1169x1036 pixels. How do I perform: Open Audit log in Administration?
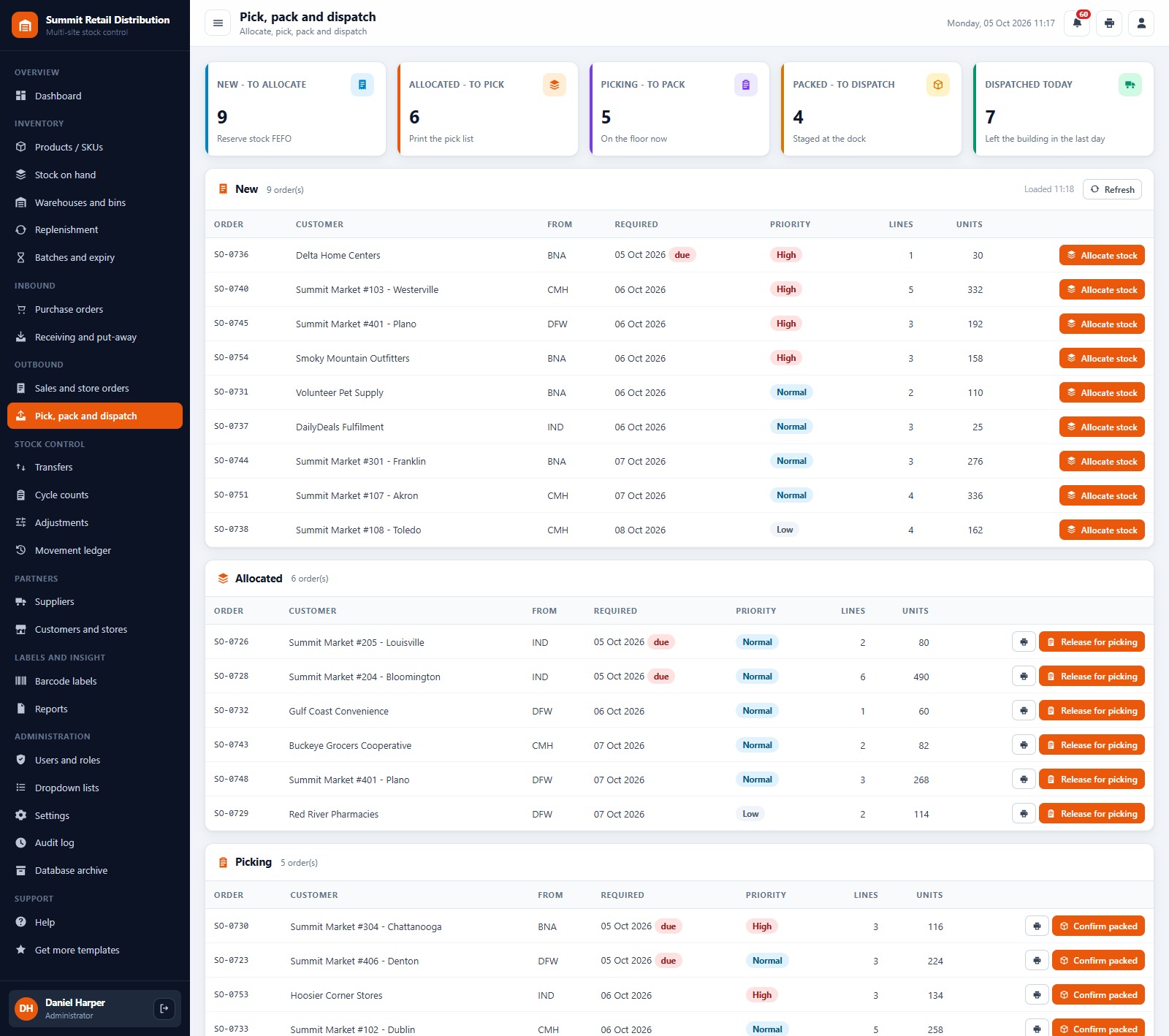pos(95,842)
